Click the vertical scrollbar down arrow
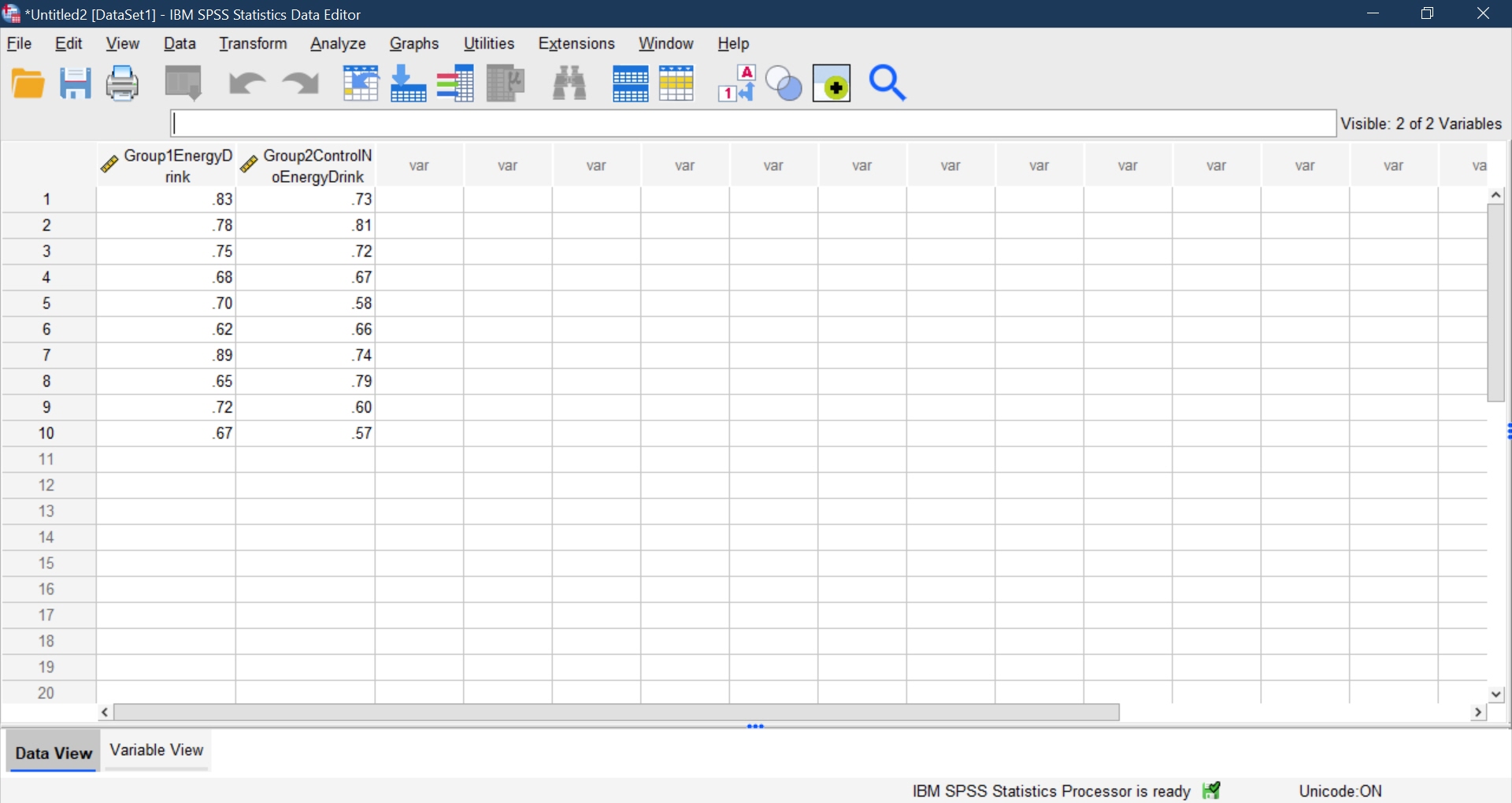1512x803 pixels. tap(1496, 694)
